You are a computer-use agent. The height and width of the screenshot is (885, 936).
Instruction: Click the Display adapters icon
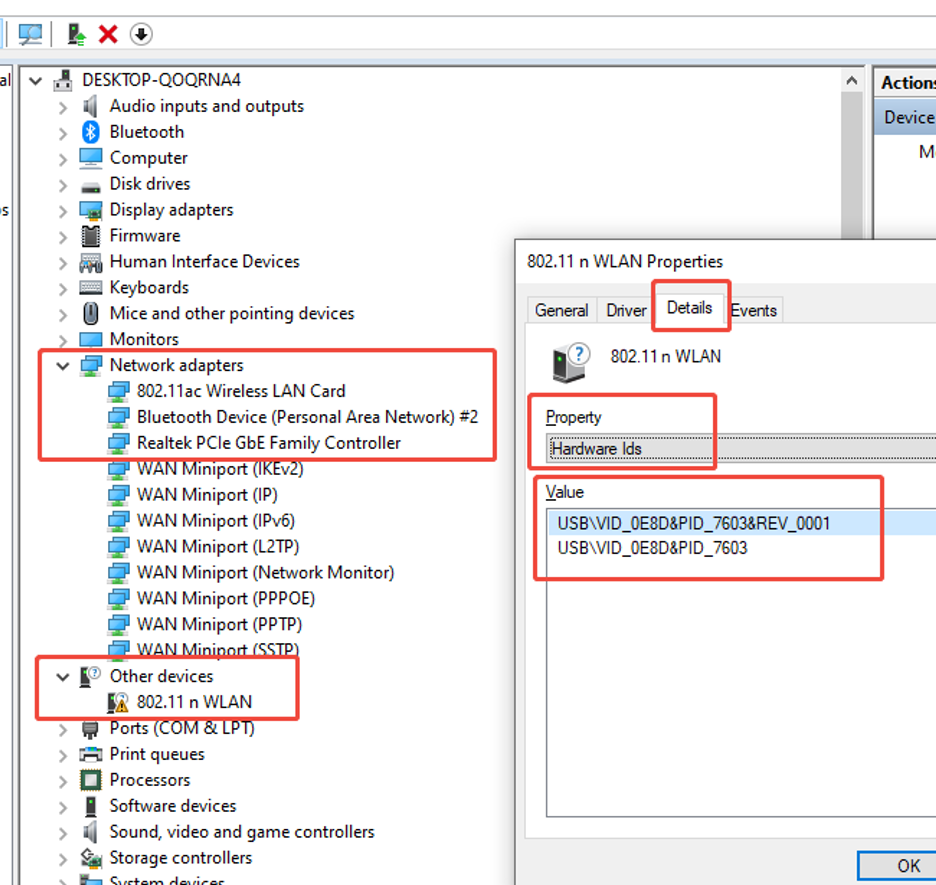91,210
